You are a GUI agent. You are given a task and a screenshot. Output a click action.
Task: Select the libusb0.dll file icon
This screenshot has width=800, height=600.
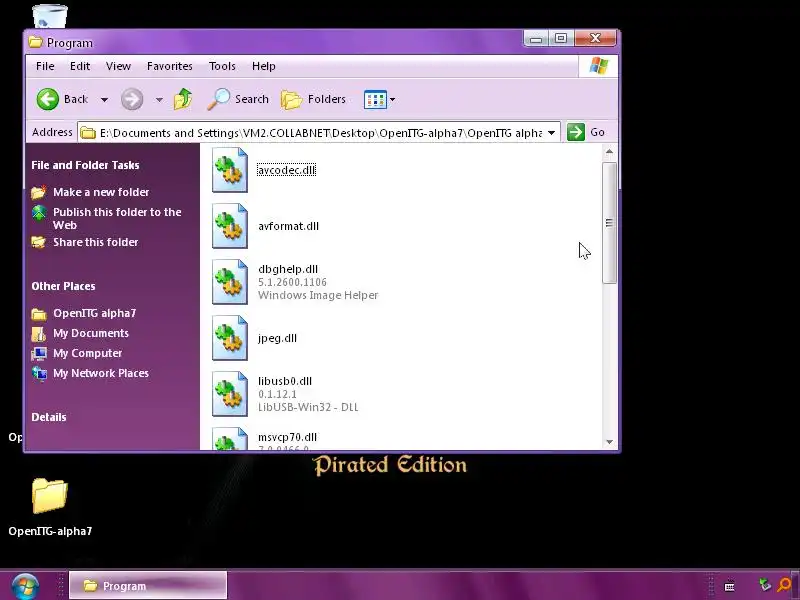230,394
